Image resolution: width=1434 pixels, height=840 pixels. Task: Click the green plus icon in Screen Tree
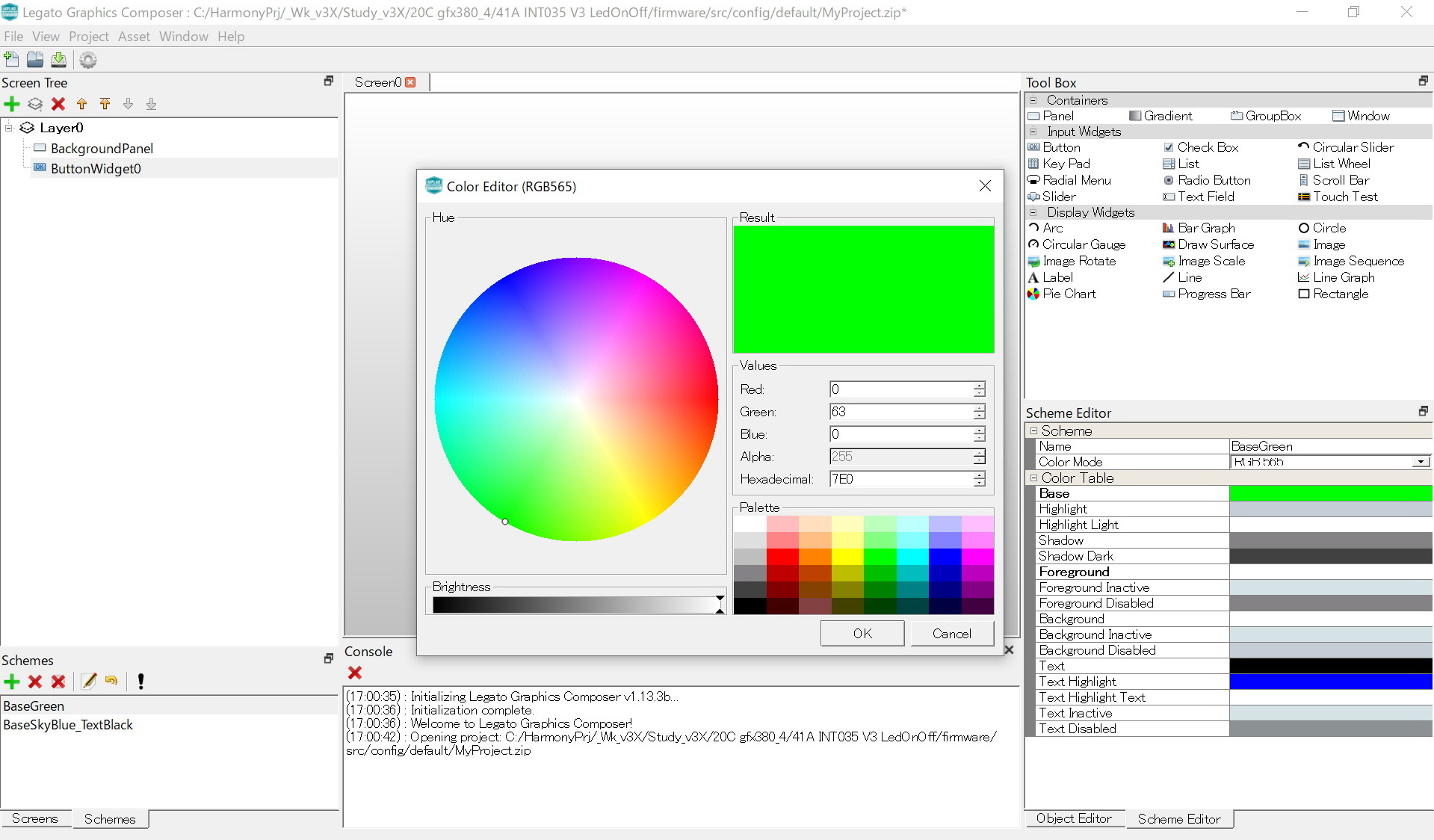[x=12, y=104]
